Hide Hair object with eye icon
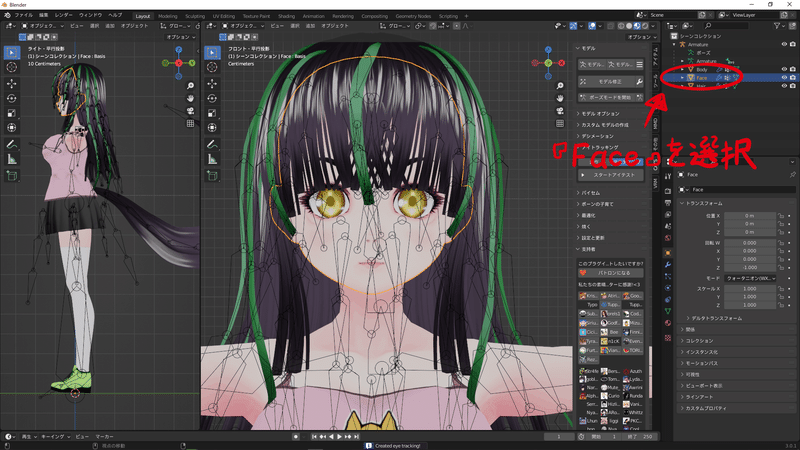This screenshot has width=800, height=450. tap(784, 86)
